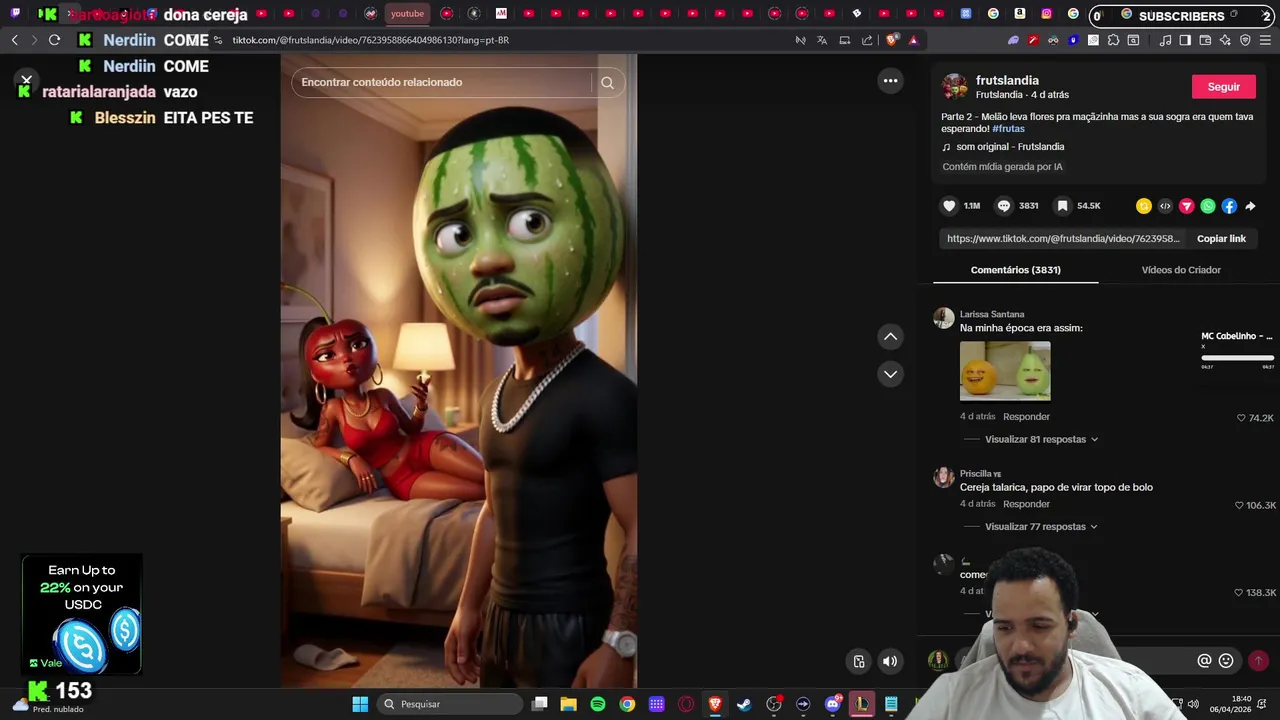Expand 'Visualizar 81 respostas' under Larissa's comment
The height and width of the screenshot is (720, 1280).
pyautogui.click(x=1041, y=439)
